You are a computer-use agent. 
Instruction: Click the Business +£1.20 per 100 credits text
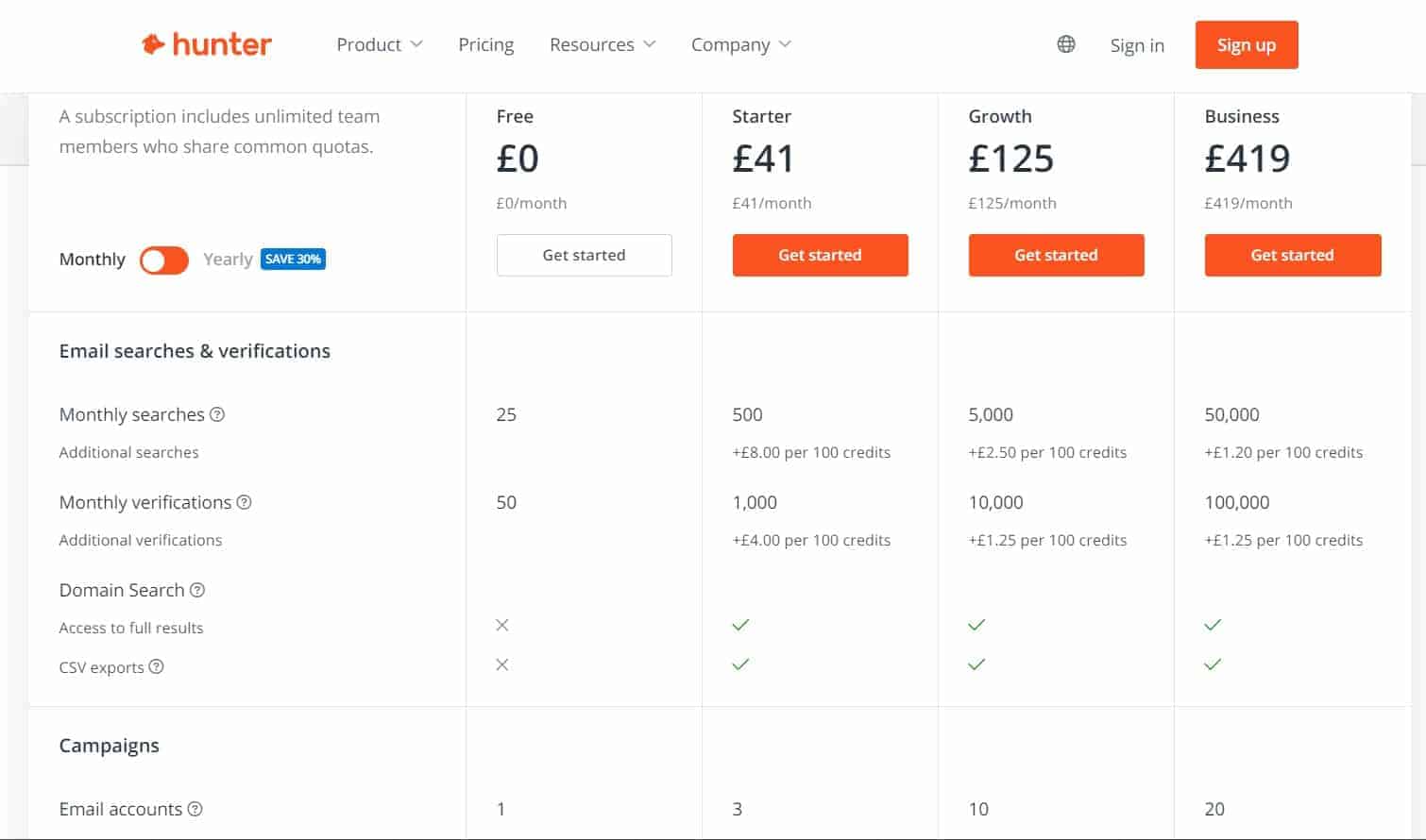click(x=1283, y=452)
